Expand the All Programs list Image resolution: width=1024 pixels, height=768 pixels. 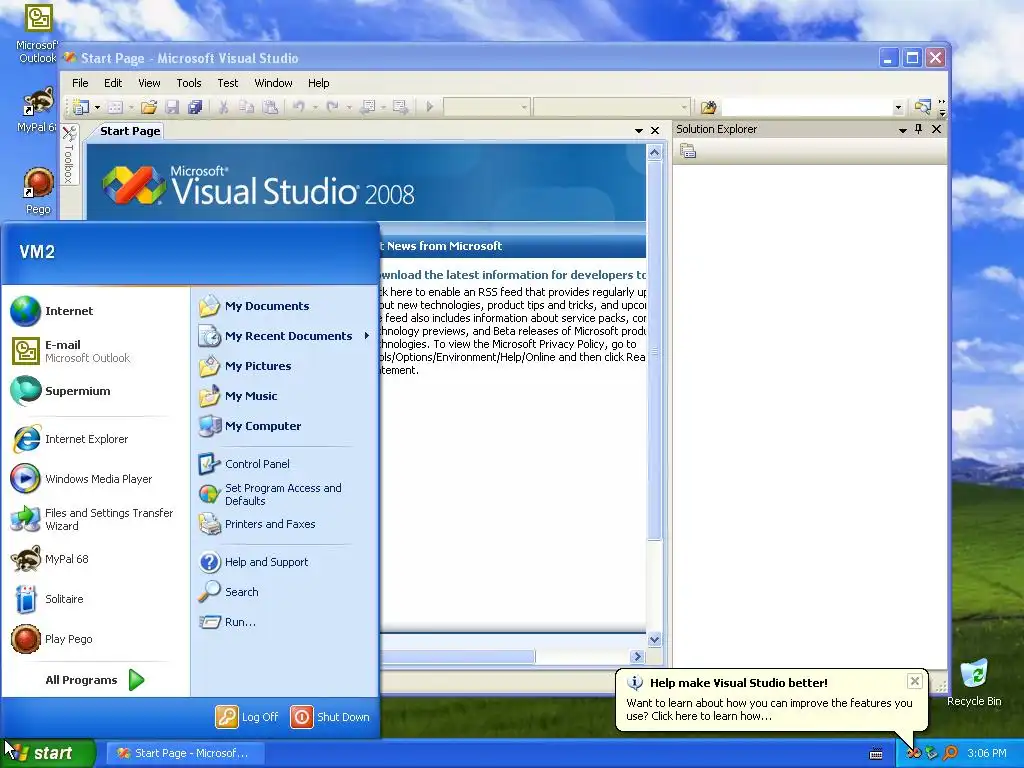tap(95, 680)
